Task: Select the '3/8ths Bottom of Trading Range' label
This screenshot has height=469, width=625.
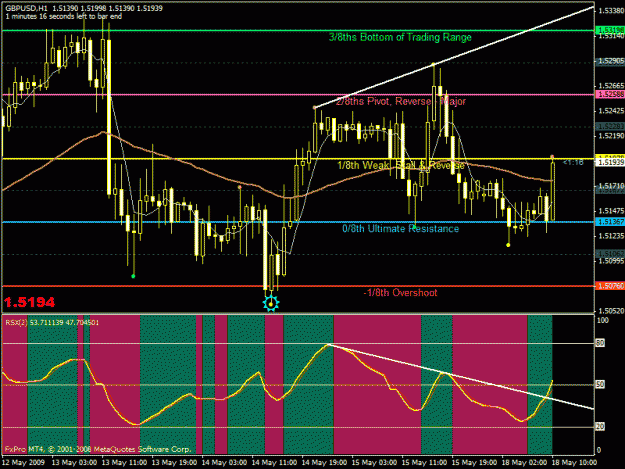Action: click(x=400, y=37)
